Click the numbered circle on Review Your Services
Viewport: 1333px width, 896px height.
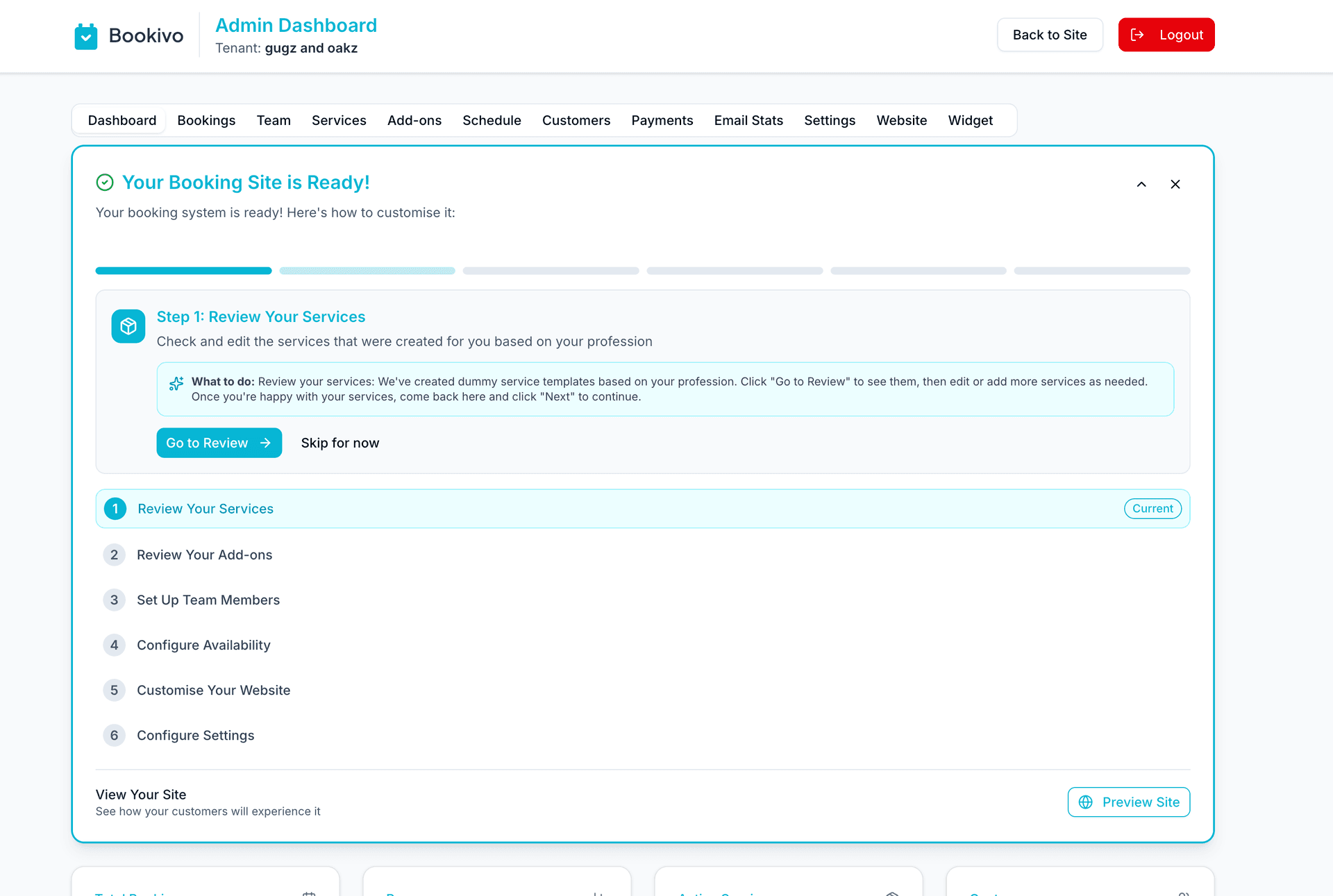pos(115,508)
